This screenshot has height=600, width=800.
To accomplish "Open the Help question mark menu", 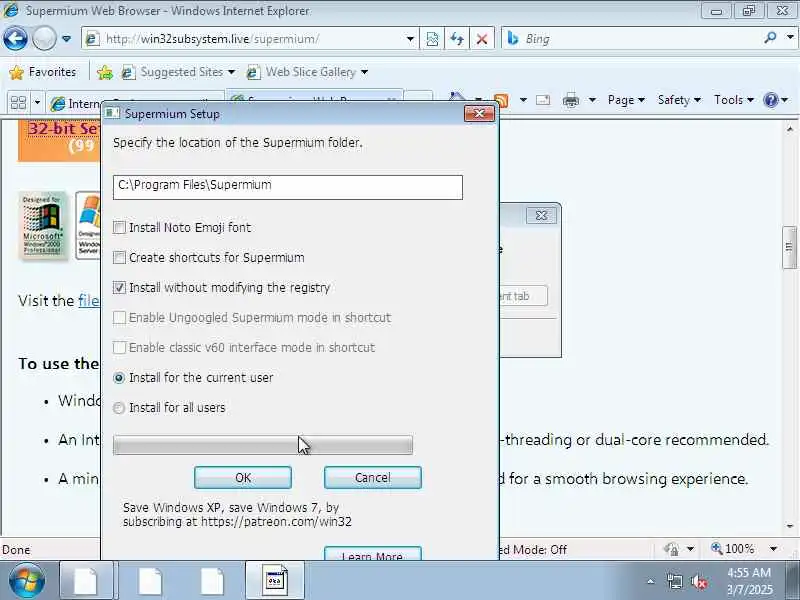I will tap(776, 100).
